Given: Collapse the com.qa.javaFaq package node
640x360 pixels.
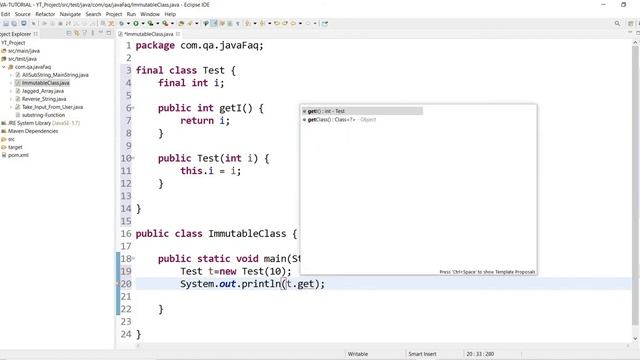Looking at the screenshot, I should [x=4, y=67].
